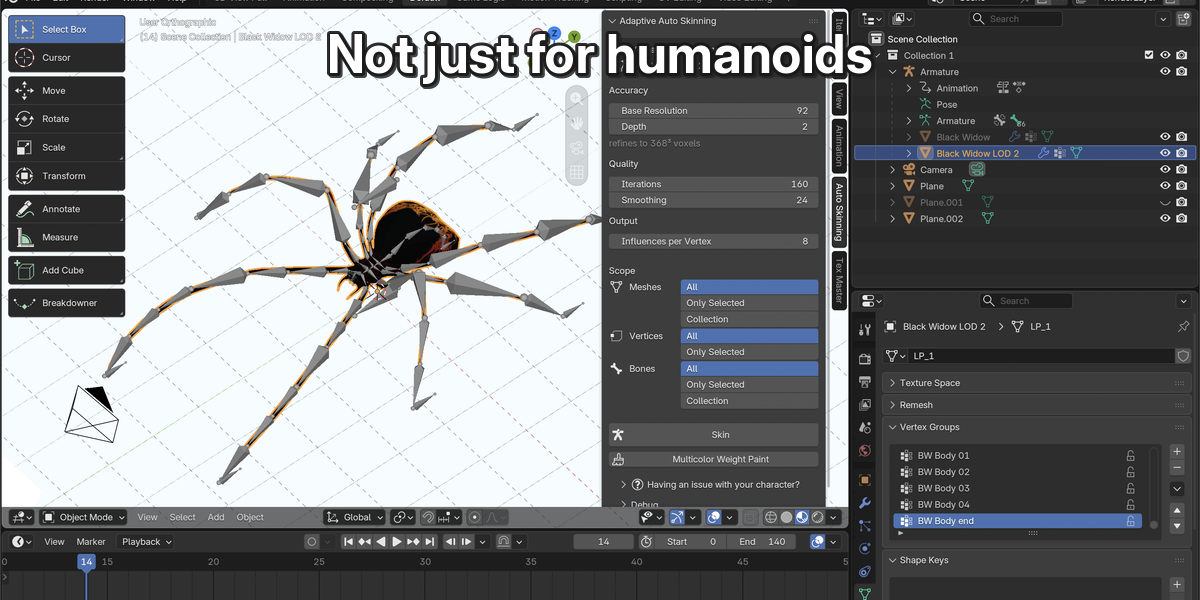1200x600 pixels.
Task: Hide Black Widow LOD 2 in viewport
Action: (x=1165, y=153)
